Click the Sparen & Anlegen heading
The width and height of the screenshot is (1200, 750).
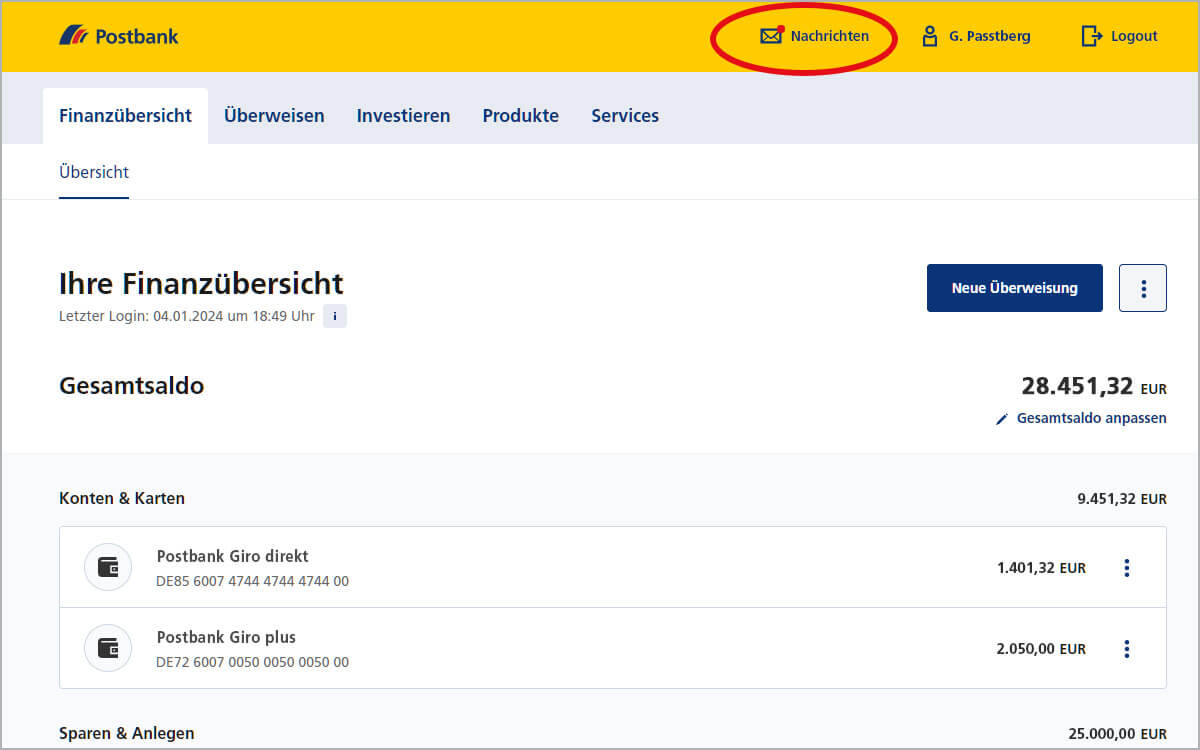[127, 733]
